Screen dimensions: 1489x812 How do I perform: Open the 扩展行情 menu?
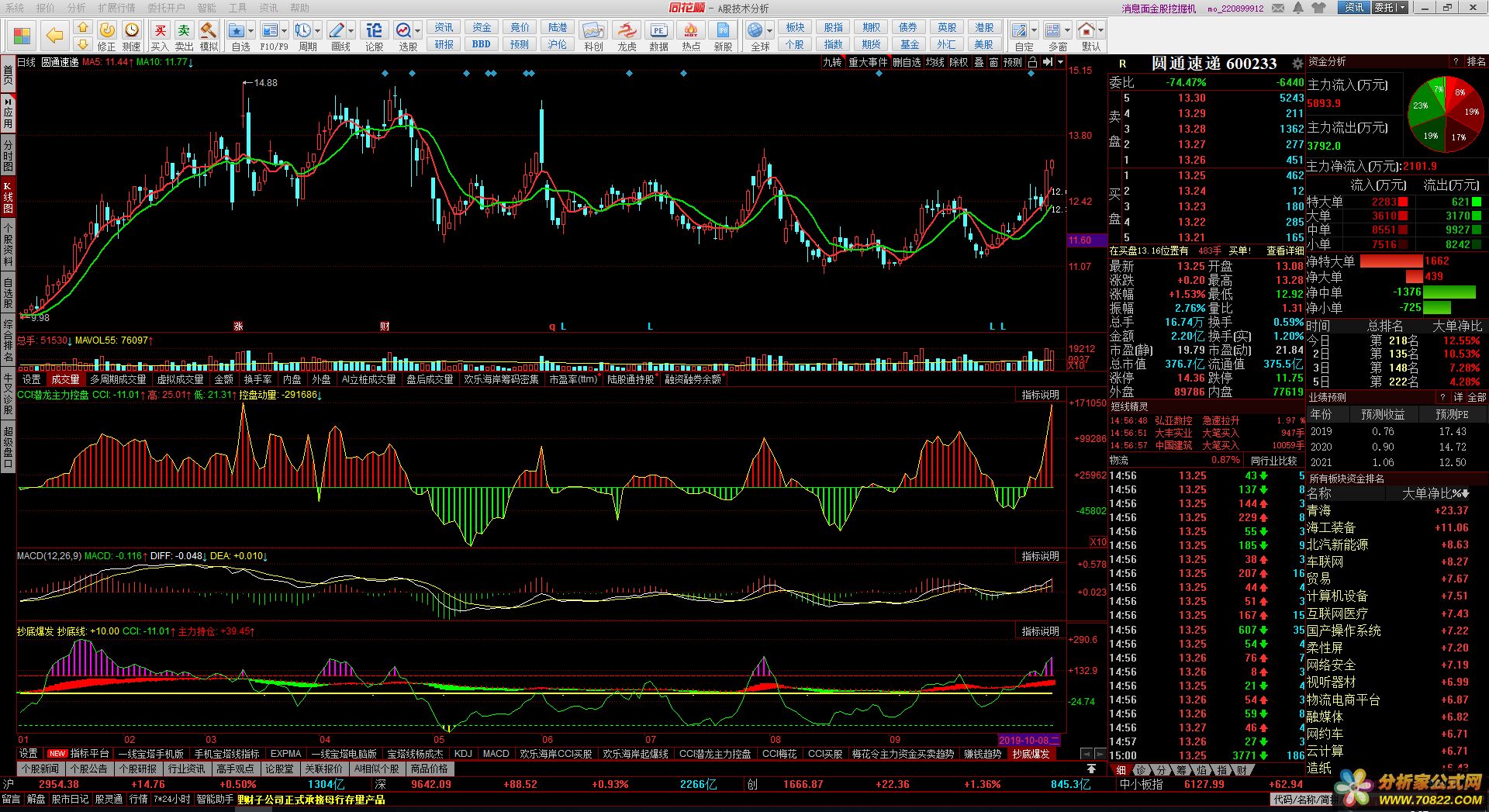tap(116, 8)
